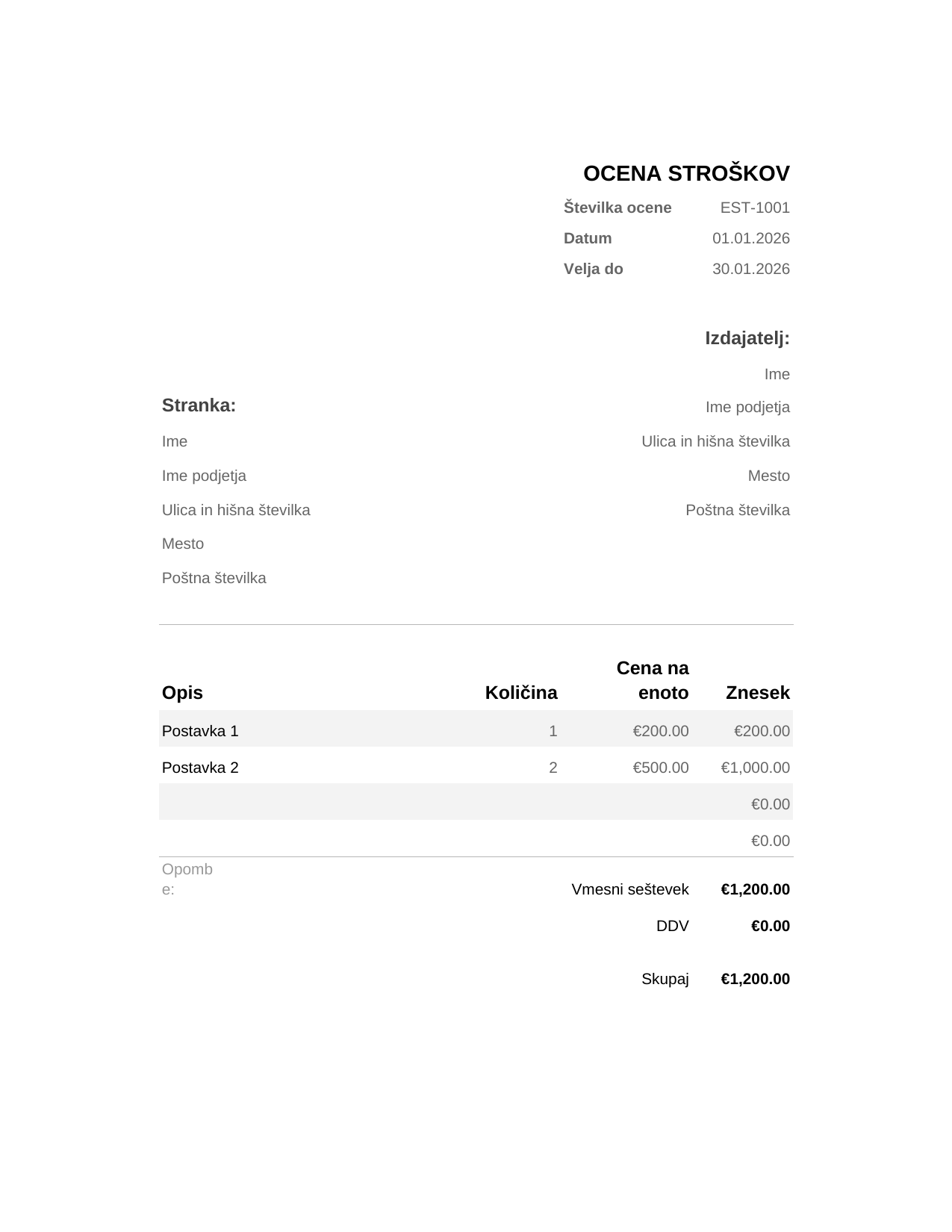Select the date 01.01.2026
The width and height of the screenshot is (952, 1232).
pyautogui.click(x=751, y=238)
